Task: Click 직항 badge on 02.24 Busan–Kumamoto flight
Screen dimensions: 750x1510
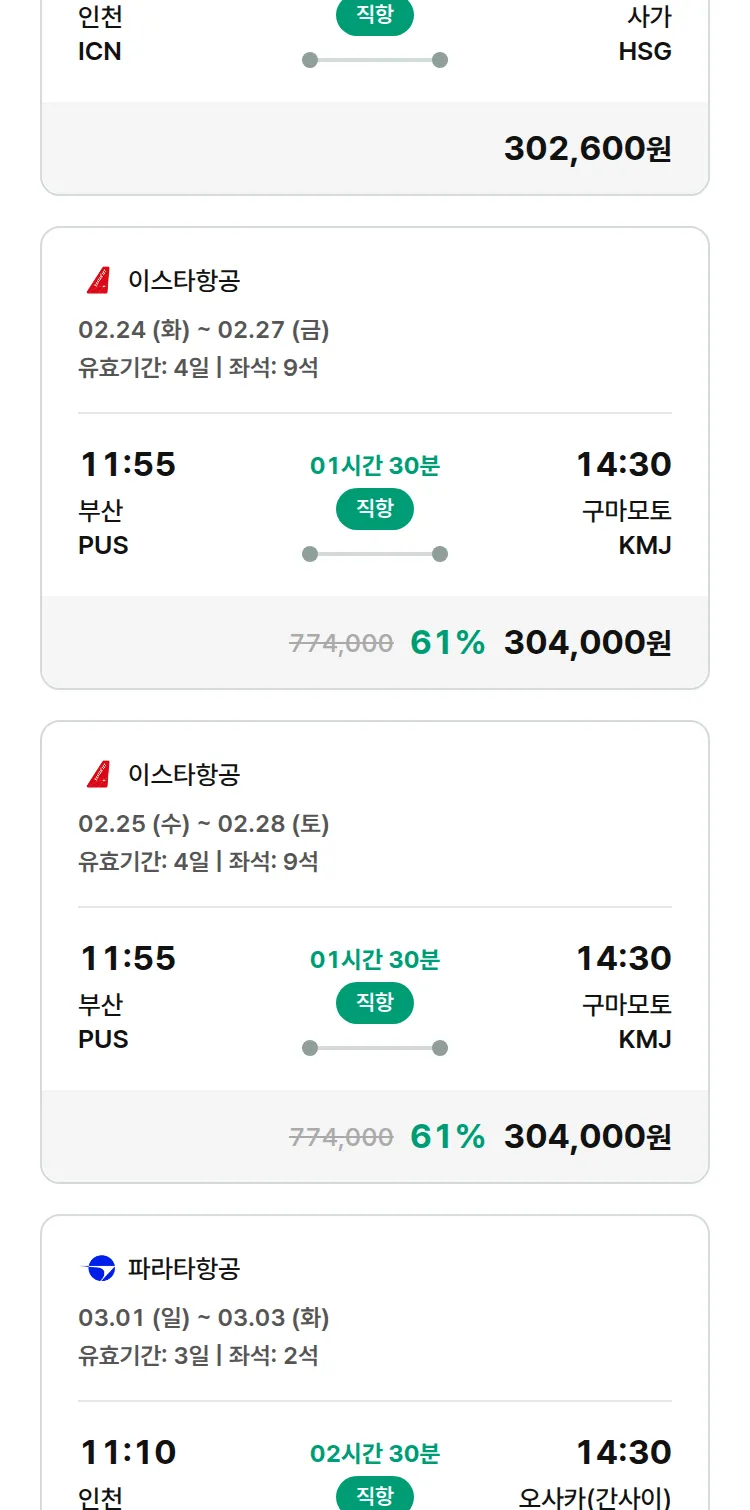Action: (x=375, y=509)
